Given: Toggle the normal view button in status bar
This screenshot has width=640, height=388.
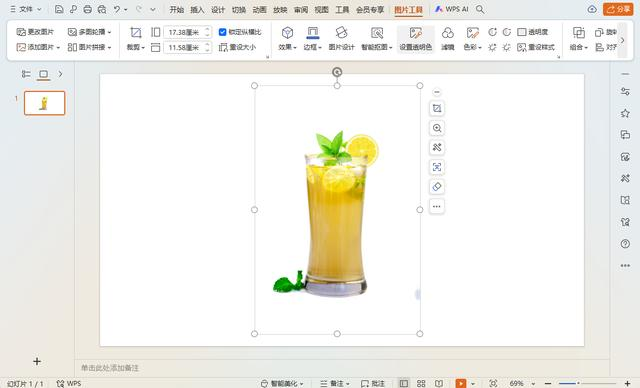Looking at the screenshot, I should click(x=404, y=384).
